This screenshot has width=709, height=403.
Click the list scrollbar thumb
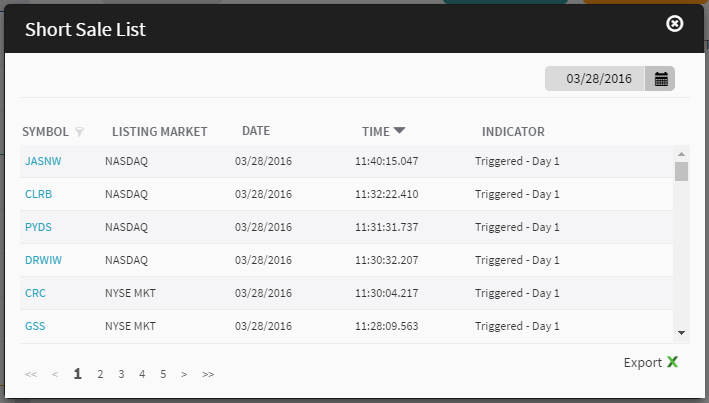(681, 171)
